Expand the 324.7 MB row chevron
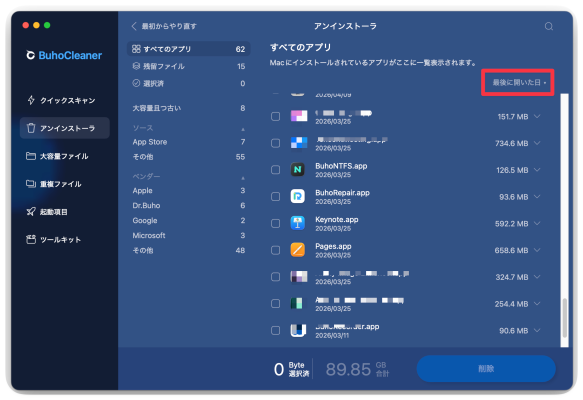The height and width of the screenshot is (400, 583). pos(537,277)
